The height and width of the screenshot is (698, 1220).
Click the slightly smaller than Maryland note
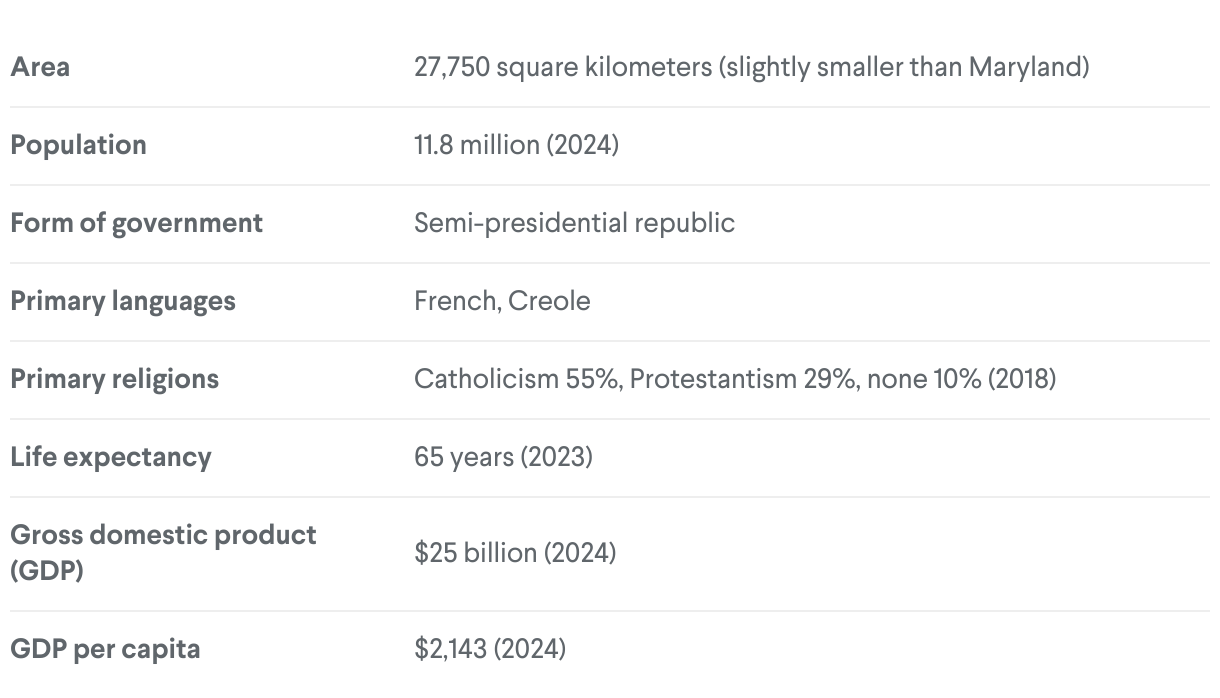pyautogui.click(x=903, y=68)
